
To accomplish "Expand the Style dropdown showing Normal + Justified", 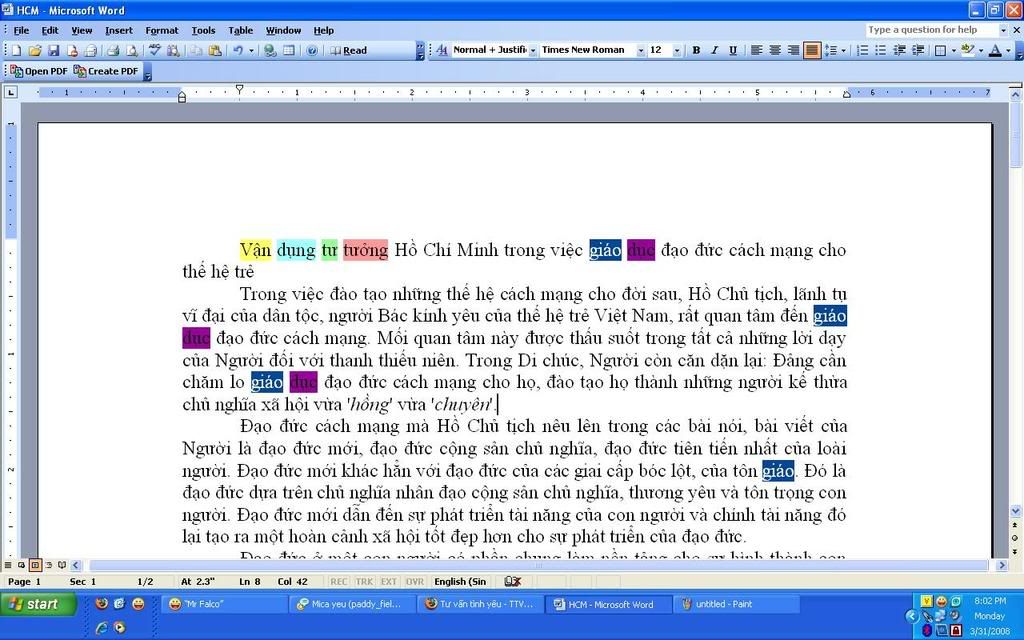I will point(533,50).
